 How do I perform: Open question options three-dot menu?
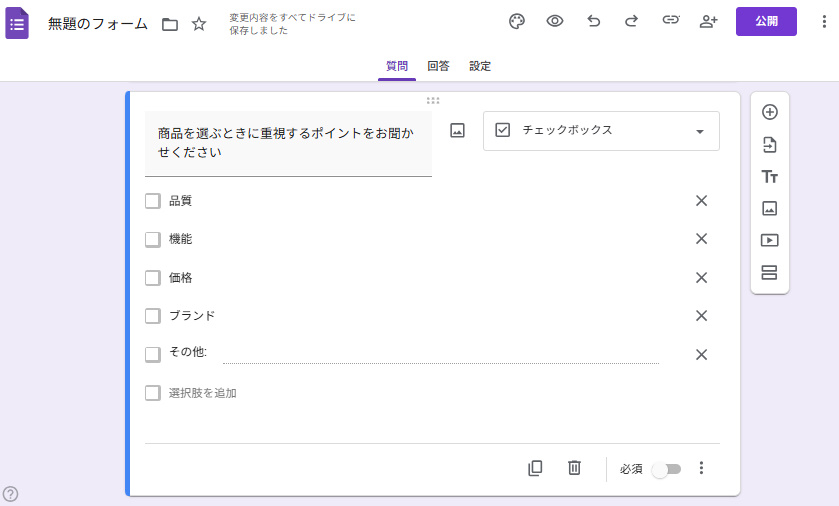coord(701,468)
